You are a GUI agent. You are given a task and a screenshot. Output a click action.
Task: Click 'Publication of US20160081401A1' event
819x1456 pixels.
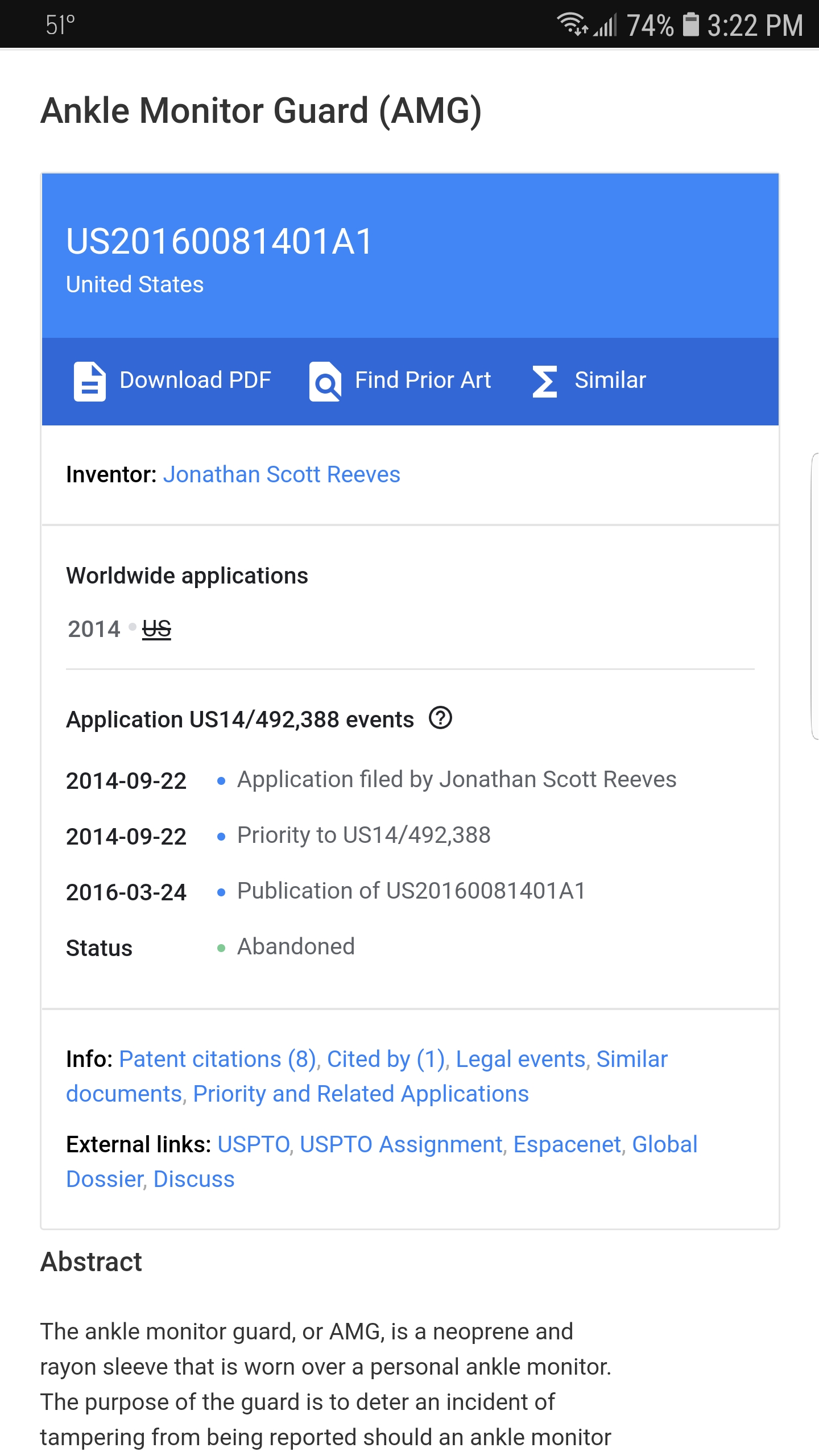pos(411,891)
